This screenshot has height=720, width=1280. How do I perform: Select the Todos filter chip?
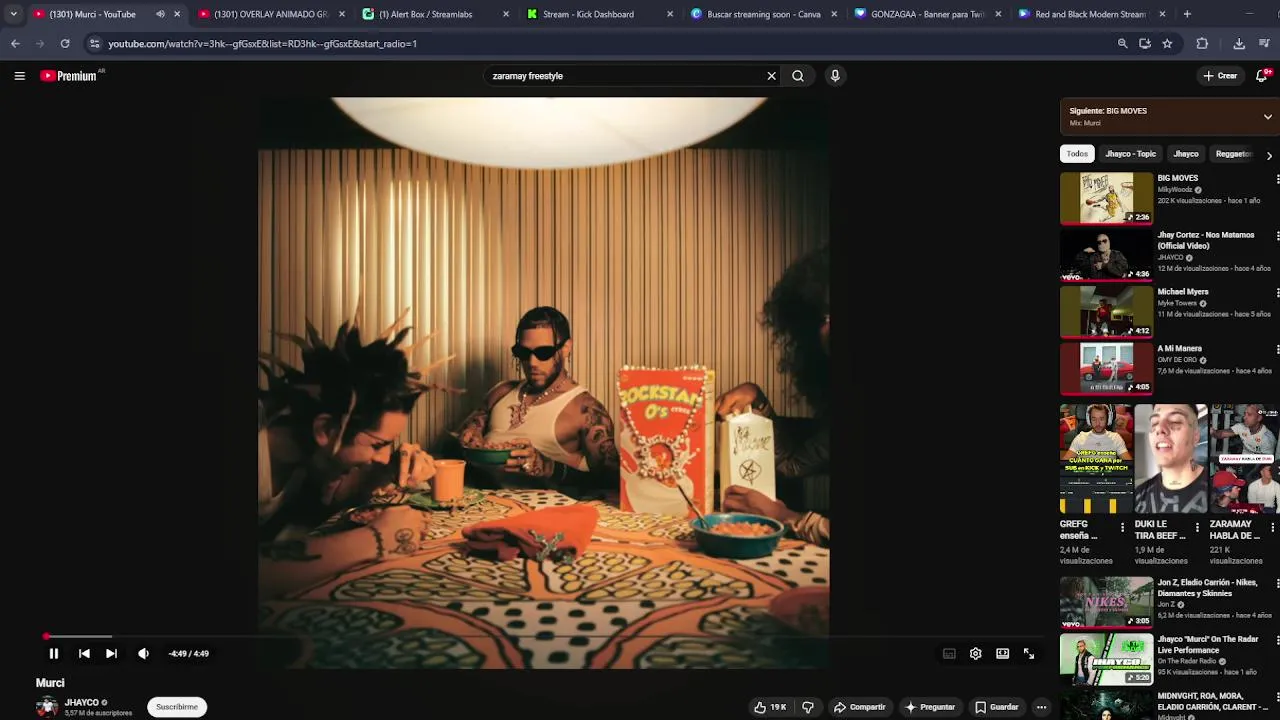(1077, 154)
